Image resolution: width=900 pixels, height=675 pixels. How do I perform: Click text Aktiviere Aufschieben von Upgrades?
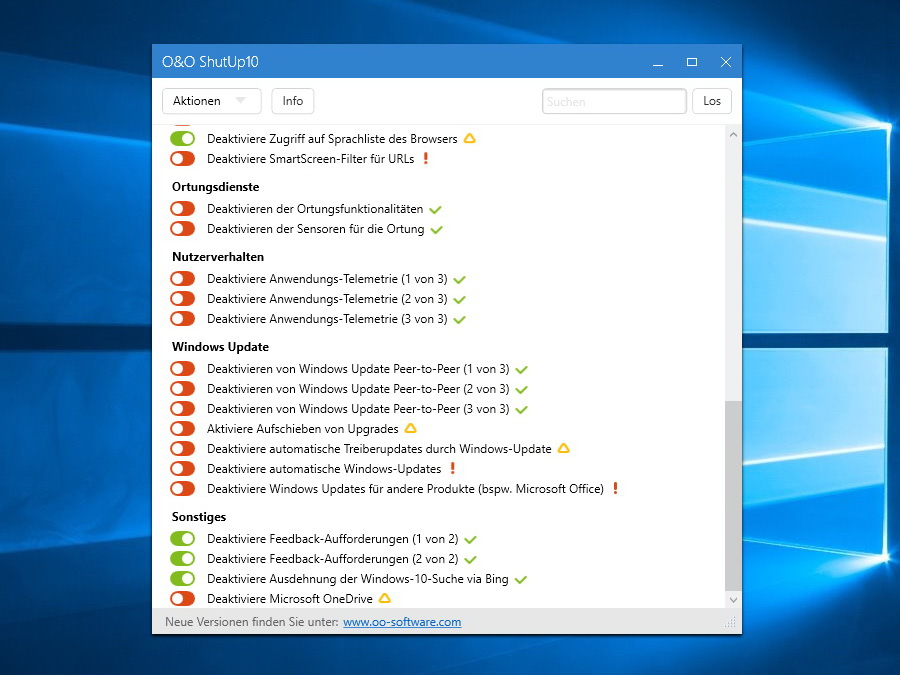(x=302, y=429)
